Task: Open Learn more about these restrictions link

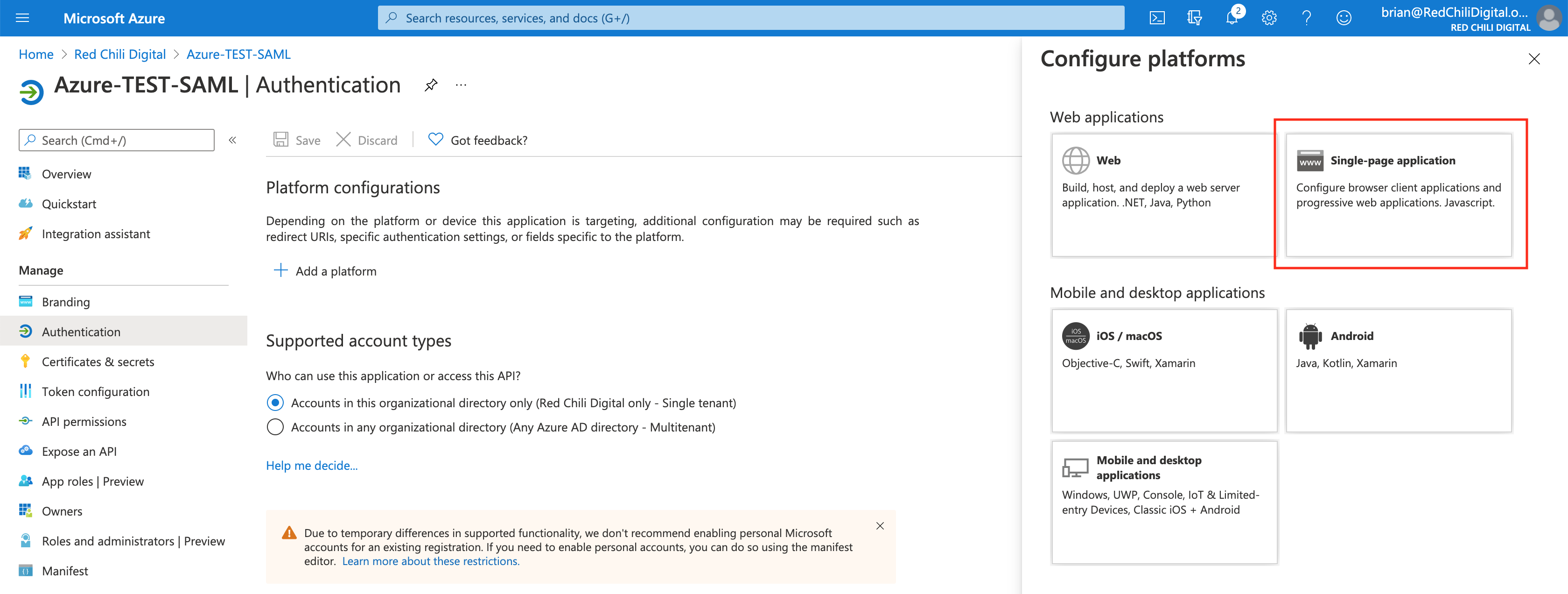Action: click(x=431, y=561)
